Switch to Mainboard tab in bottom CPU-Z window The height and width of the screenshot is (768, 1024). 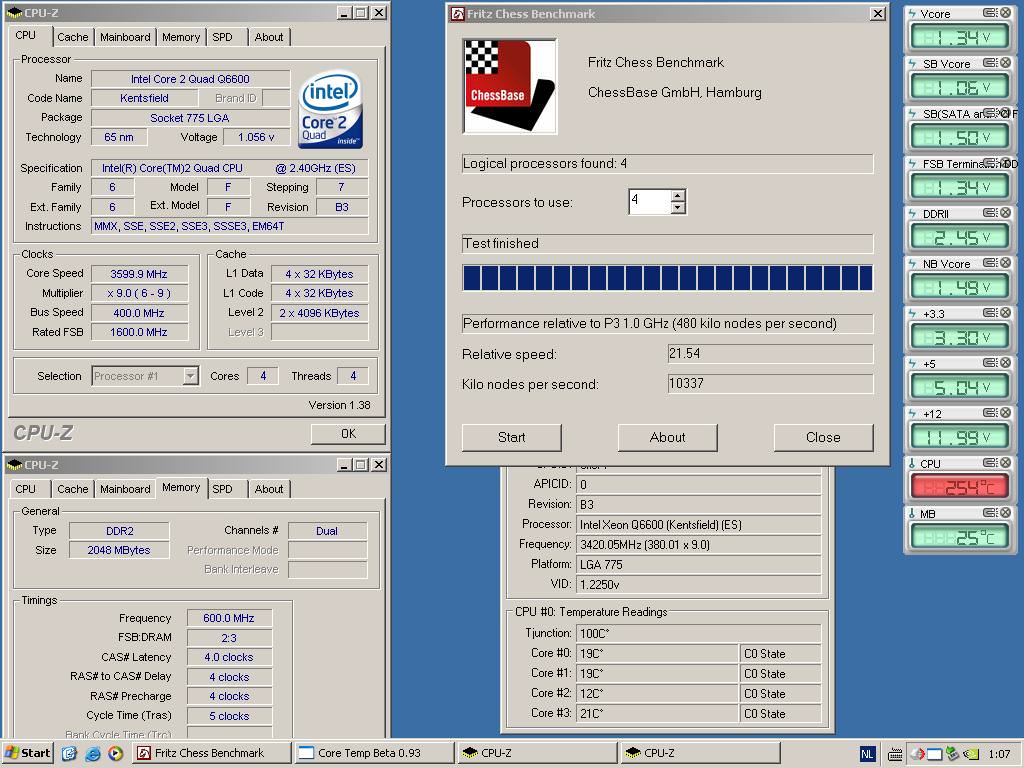[125, 489]
